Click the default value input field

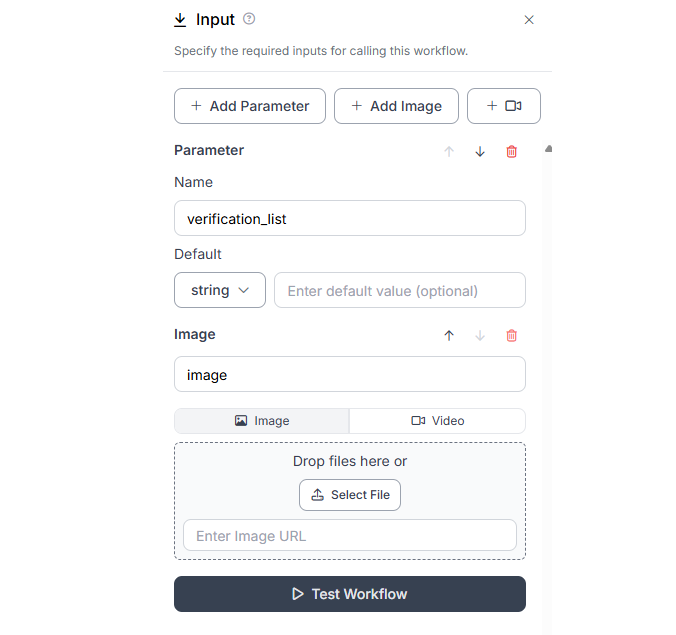click(400, 290)
